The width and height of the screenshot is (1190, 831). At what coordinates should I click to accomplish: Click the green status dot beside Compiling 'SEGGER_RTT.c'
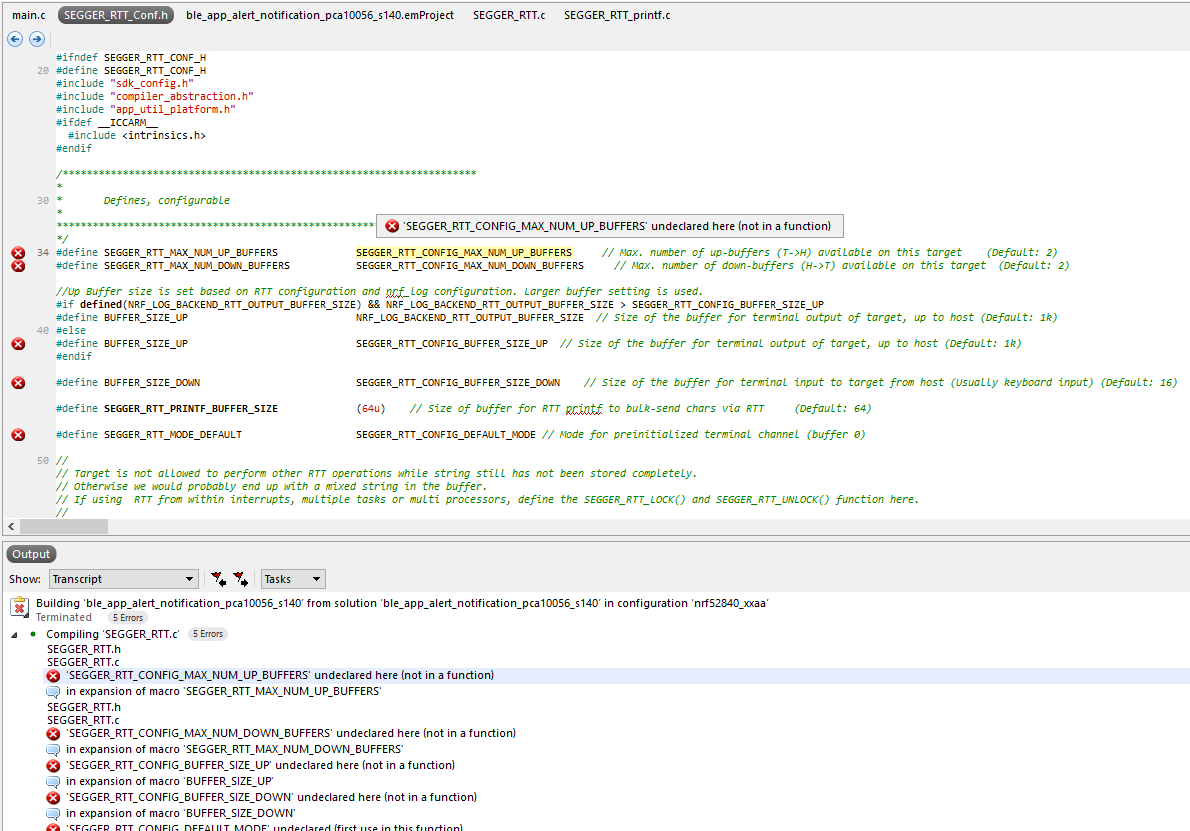(x=33, y=634)
